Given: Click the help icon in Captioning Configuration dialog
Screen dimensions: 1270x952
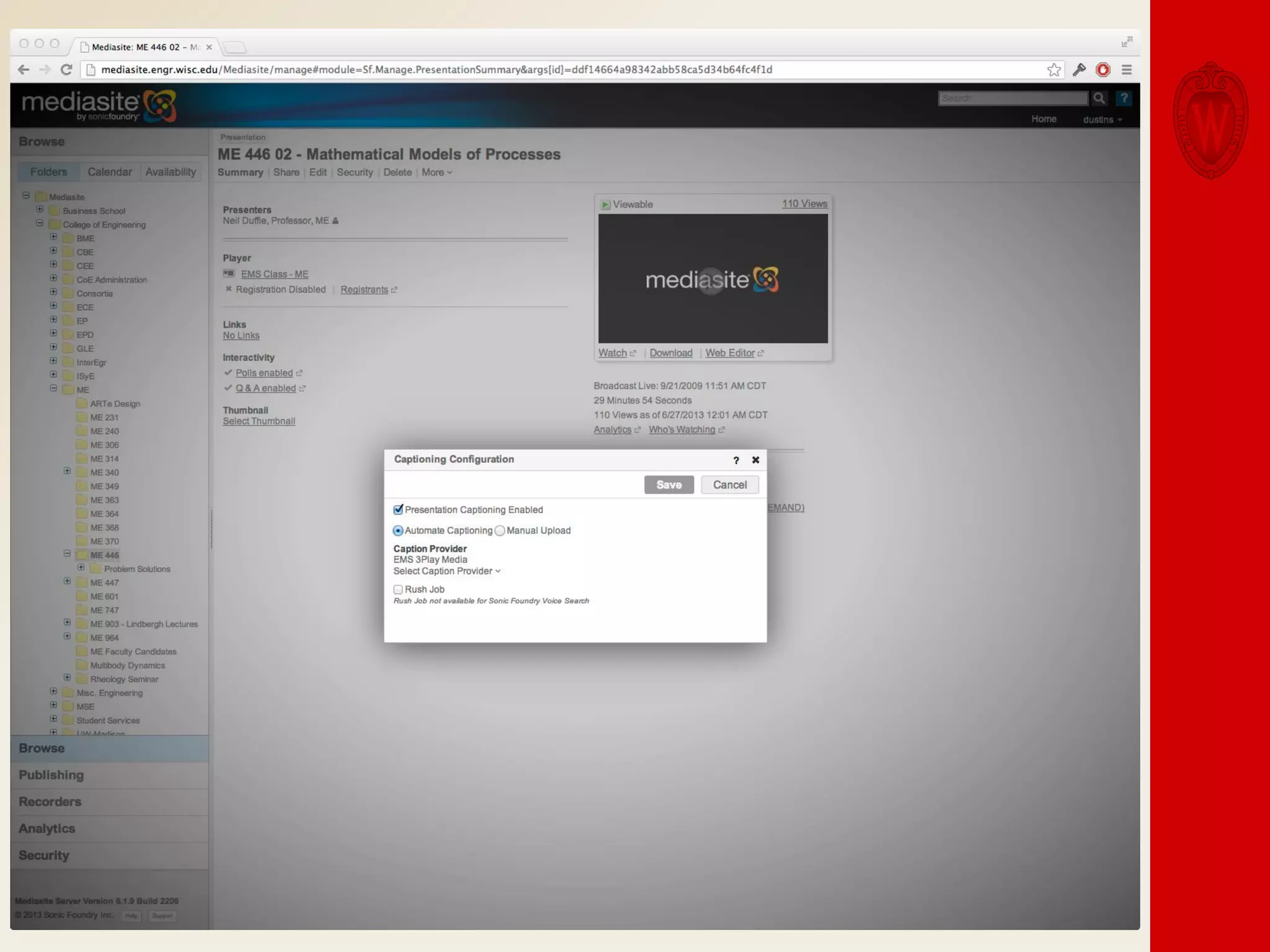Looking at the screenshot, I should pos(736,460).
